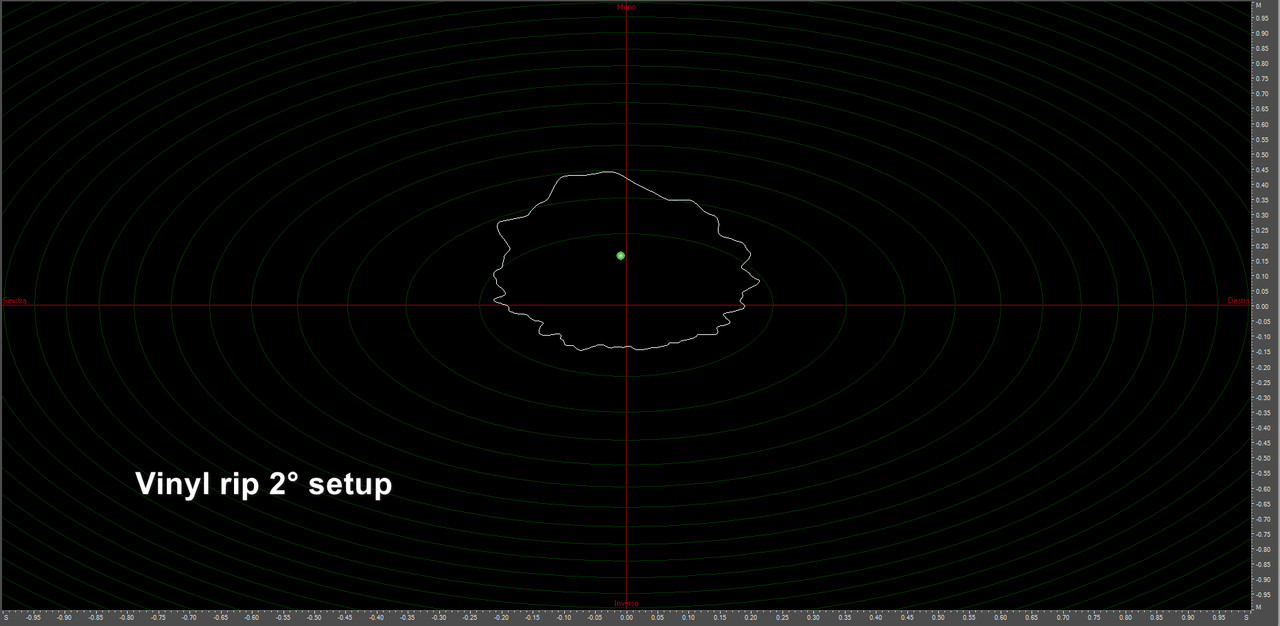The height and width of the screenshot is (626, 1280).
Task: Click the red 'Inverse' axis label
Action: tap(626, 603)
